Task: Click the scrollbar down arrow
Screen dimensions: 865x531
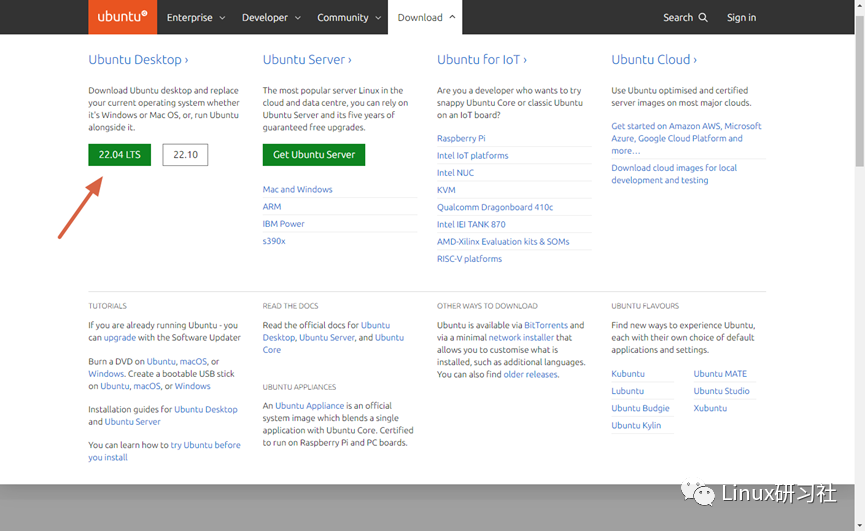Action: [859, 525]
